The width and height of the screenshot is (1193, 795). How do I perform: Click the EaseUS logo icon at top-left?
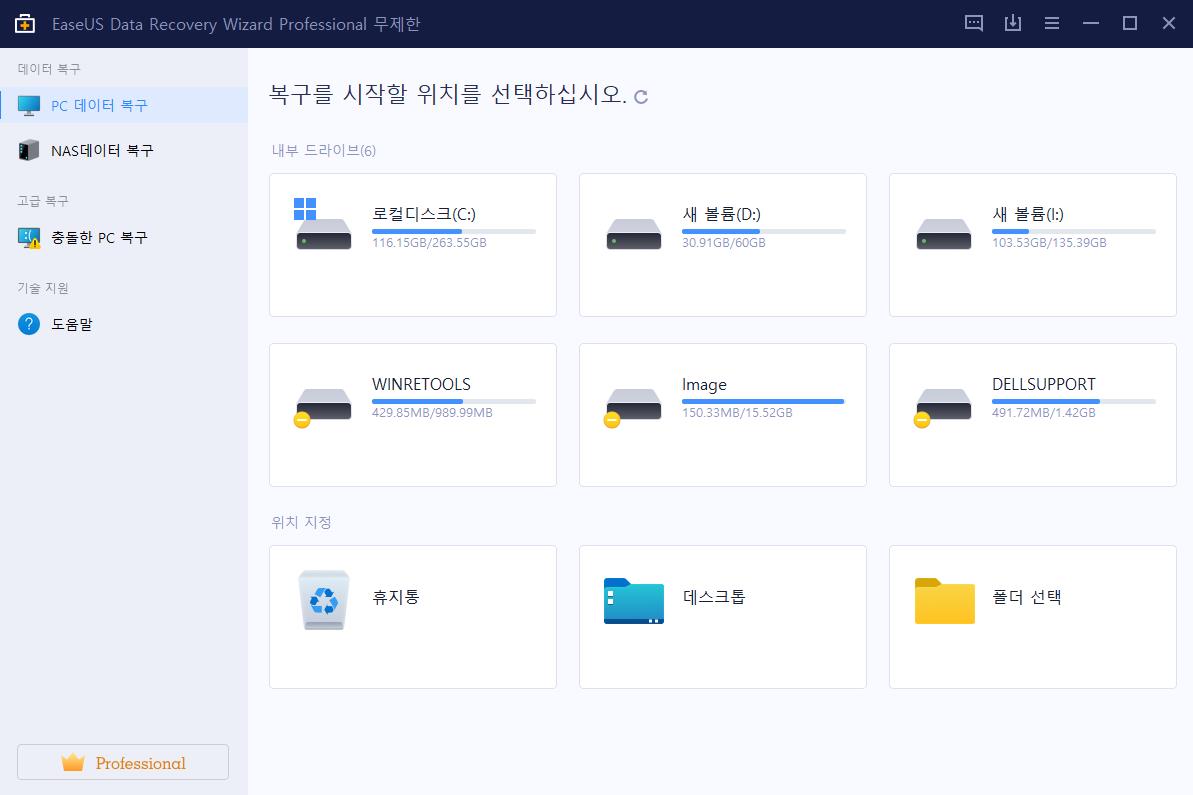pos(24,22)
